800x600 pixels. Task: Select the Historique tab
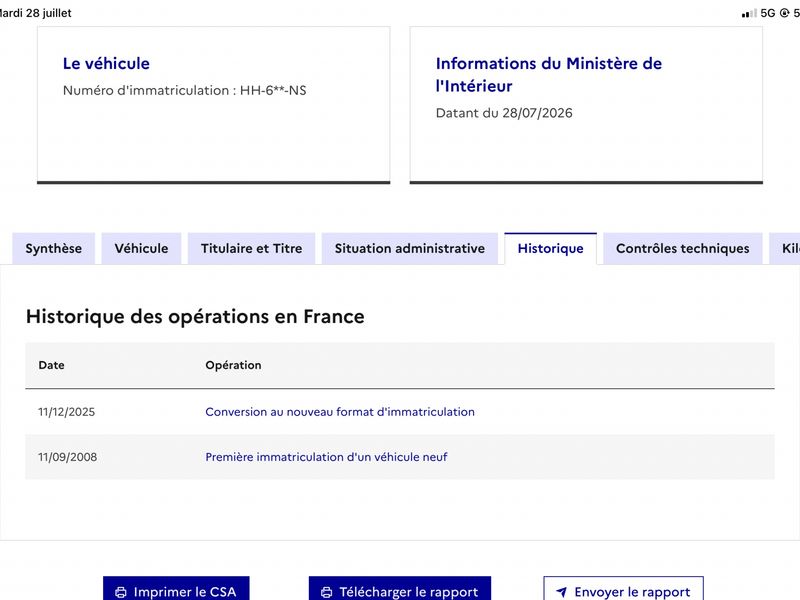pos(551,248)
